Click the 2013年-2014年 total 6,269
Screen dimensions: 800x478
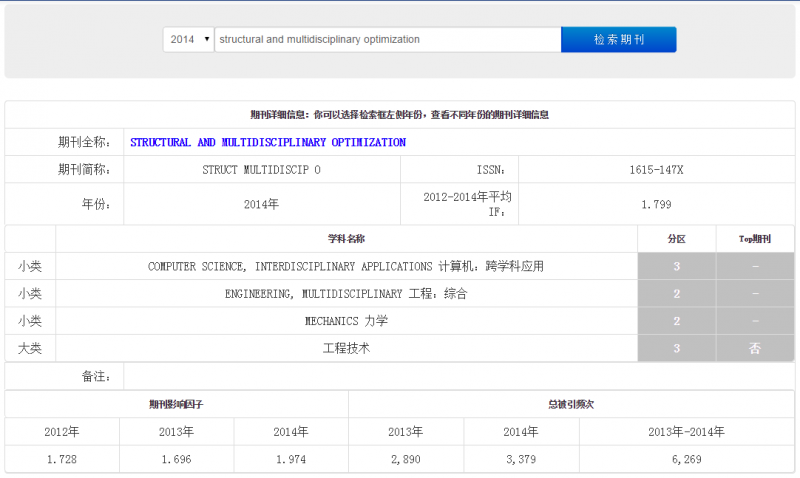(686, 459)
